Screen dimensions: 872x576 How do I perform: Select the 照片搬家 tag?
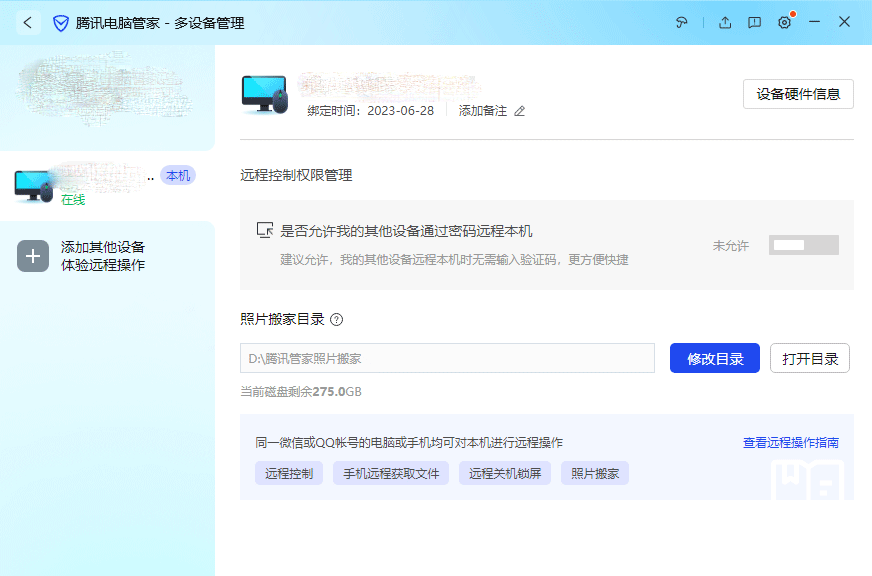coord(595,474)
